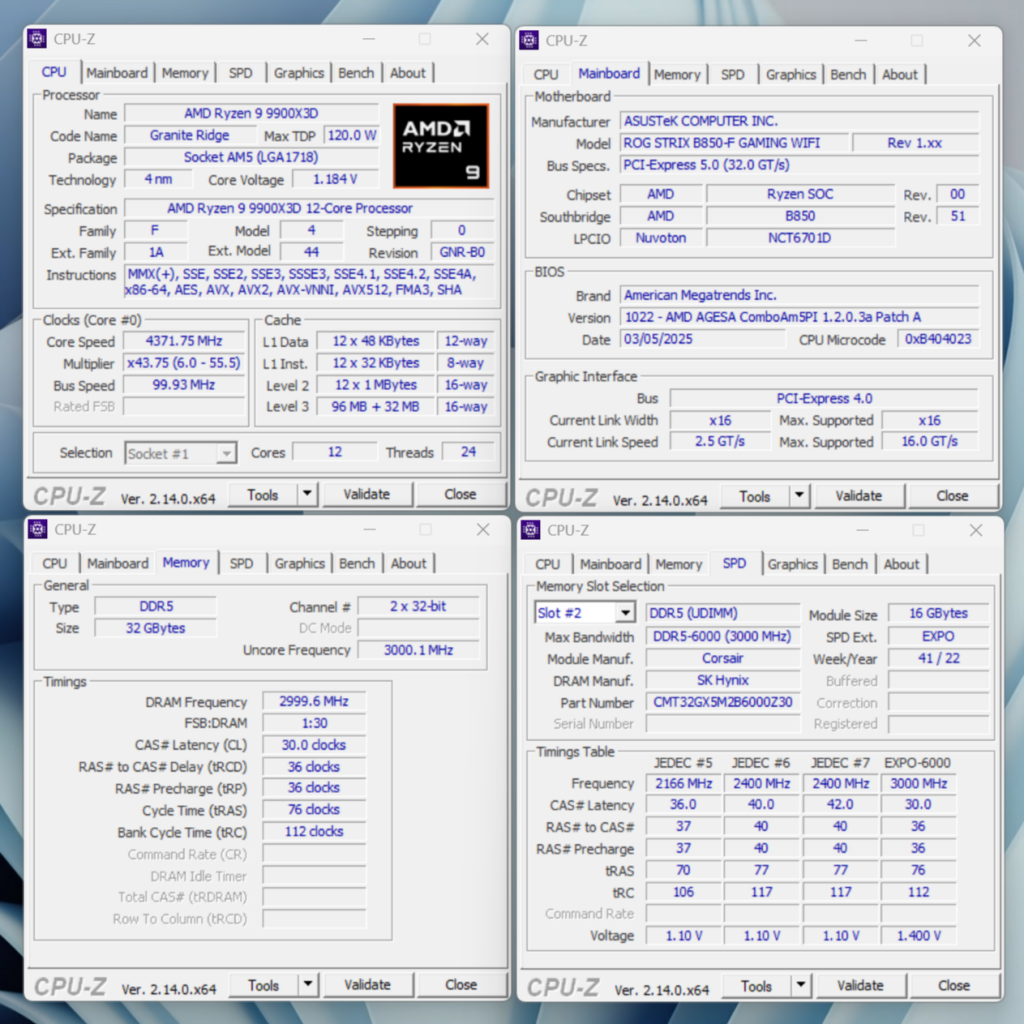This screenshot has height=1024, width=1024.
Task: Open the Graphics tab in the top-left CPU window
Action: click(299, 73)
